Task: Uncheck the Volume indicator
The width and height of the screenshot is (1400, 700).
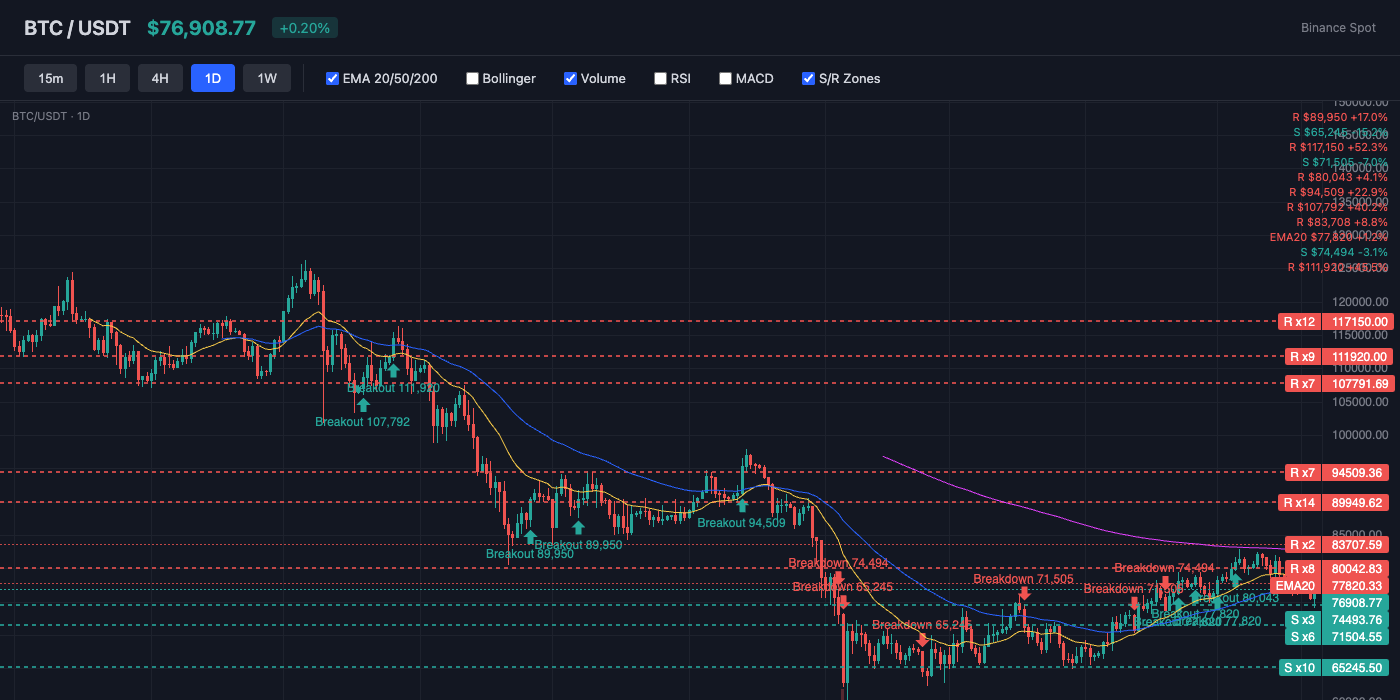Action: click(x=570, y=78)
